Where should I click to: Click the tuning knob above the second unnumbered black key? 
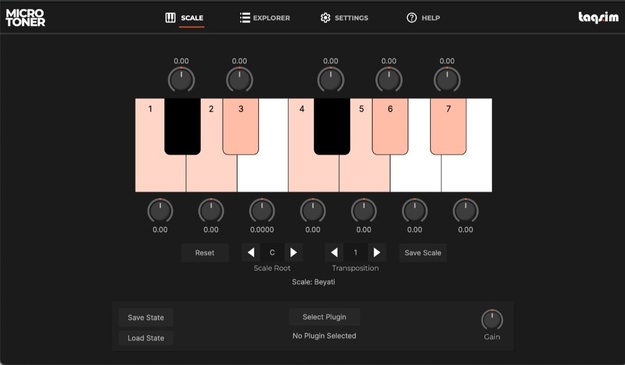(331, 79)
